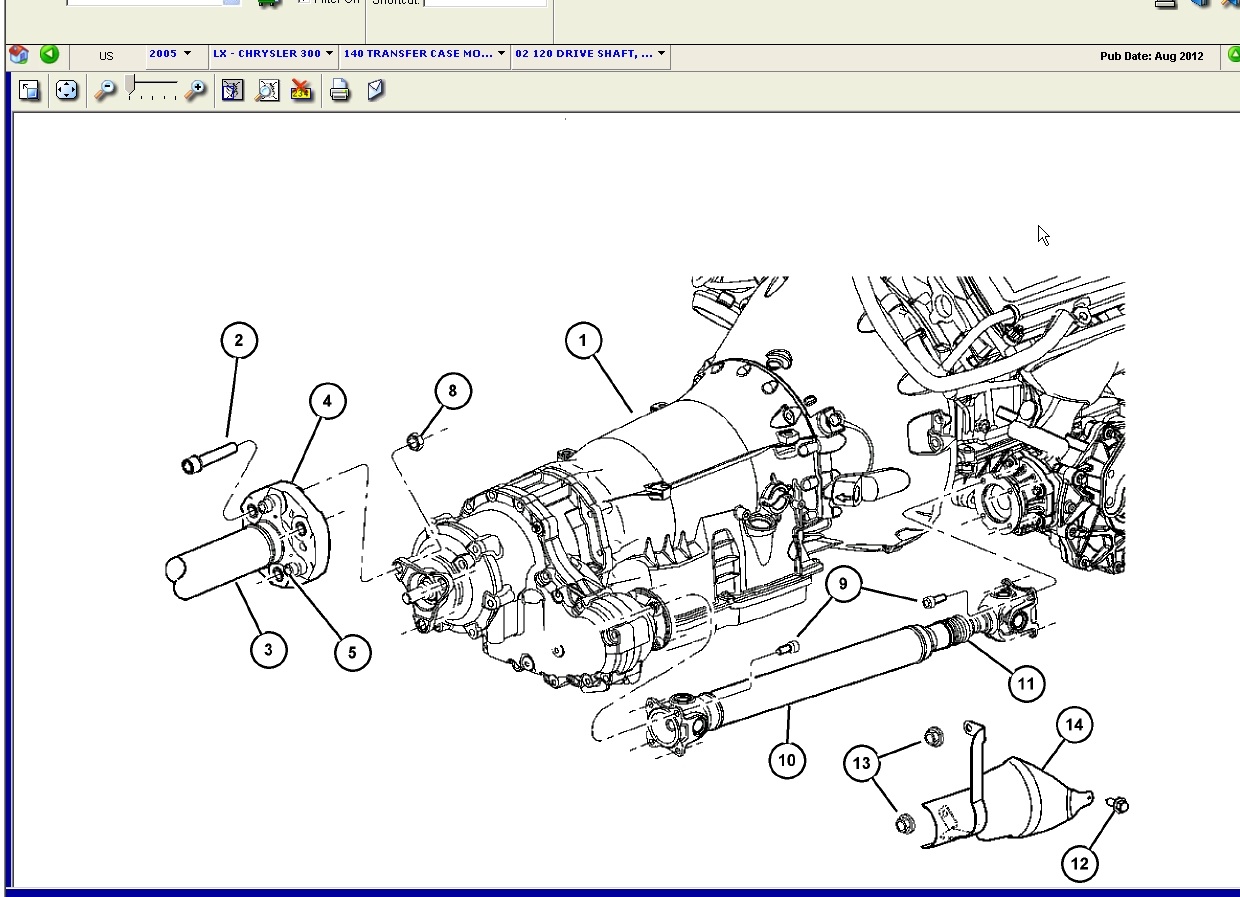
Task: Click the home icon in navigation bar
Action: pyautogui.click(x=18, y=55)
